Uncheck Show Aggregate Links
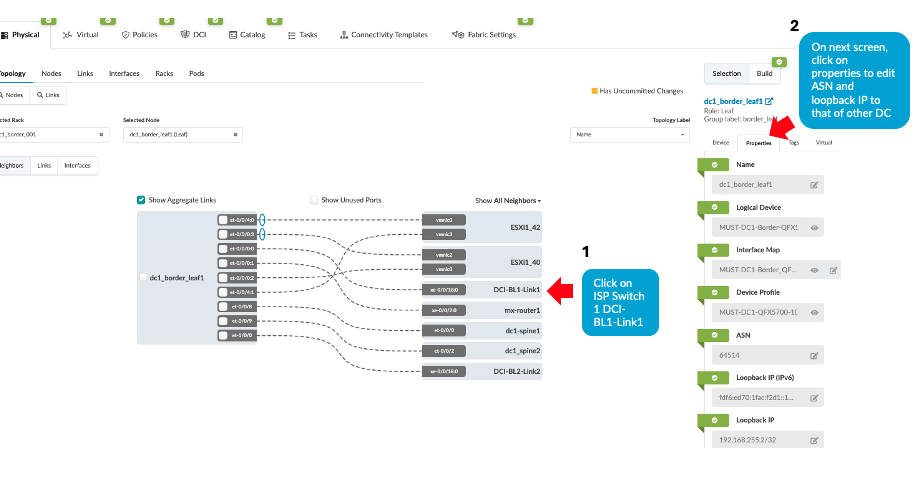919x479 pixels. click(x=141, y=200)
